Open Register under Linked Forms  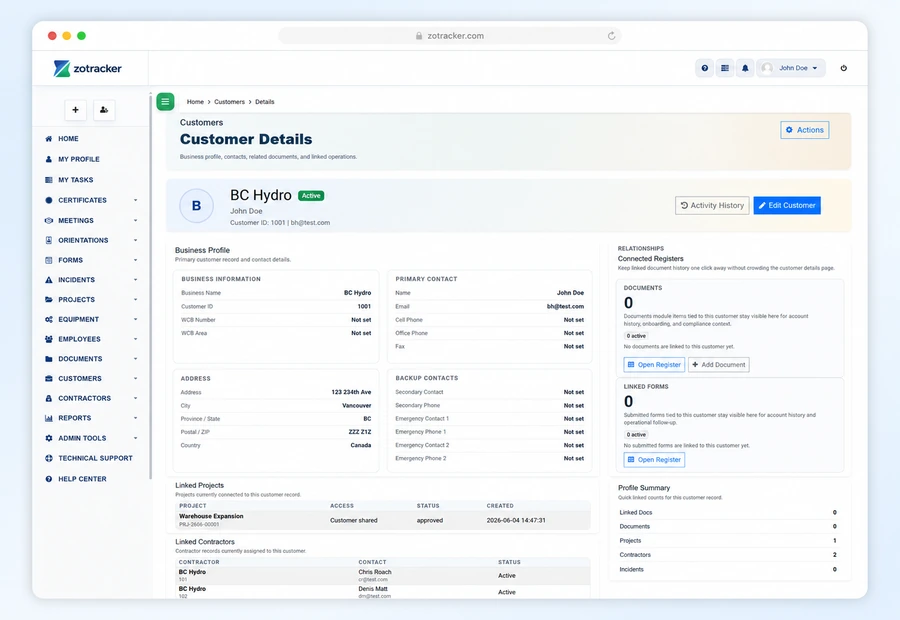pyautogui.click(x=654, y=460)
